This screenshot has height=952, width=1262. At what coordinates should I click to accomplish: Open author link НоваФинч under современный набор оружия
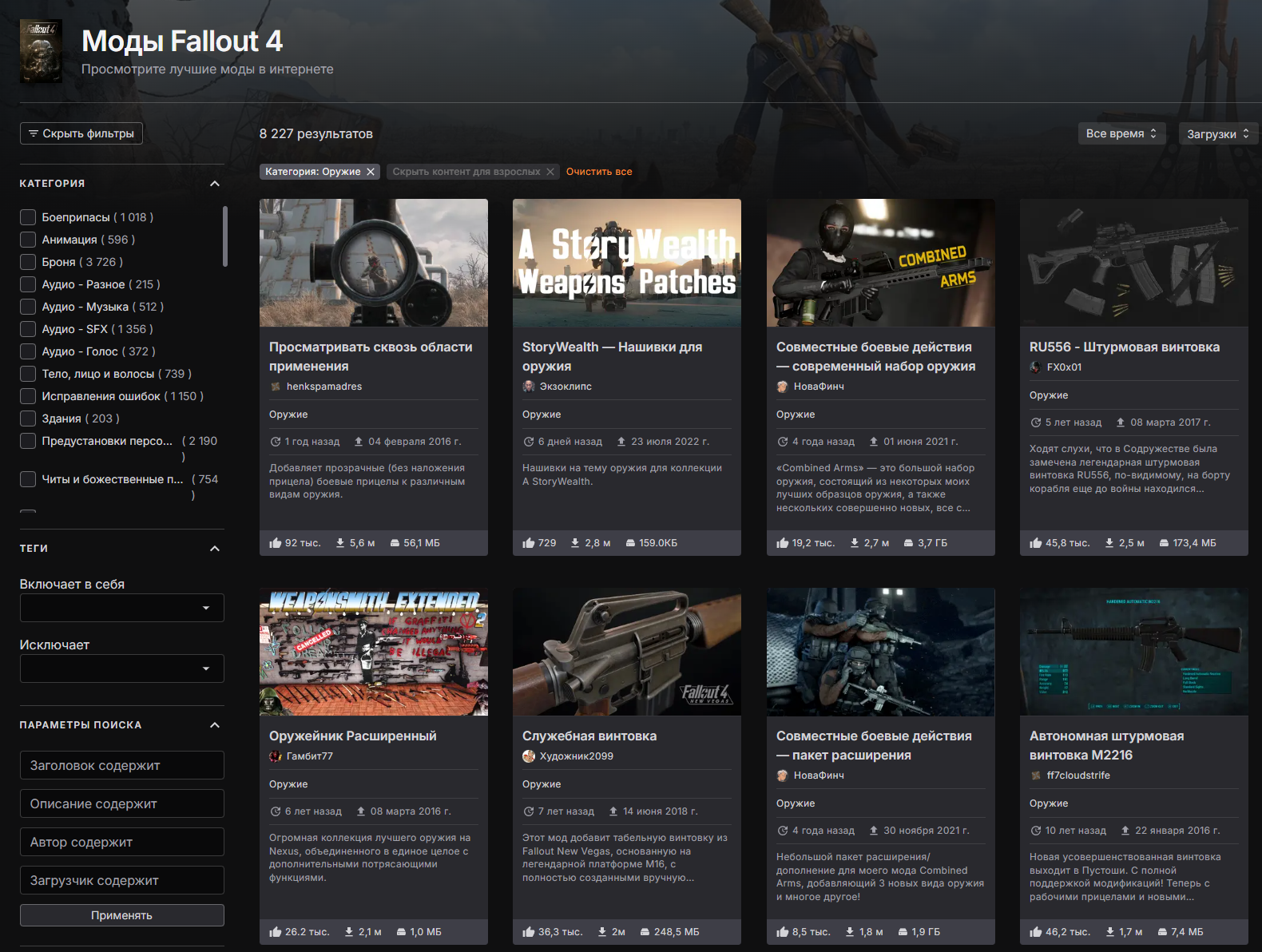(819, 387)
